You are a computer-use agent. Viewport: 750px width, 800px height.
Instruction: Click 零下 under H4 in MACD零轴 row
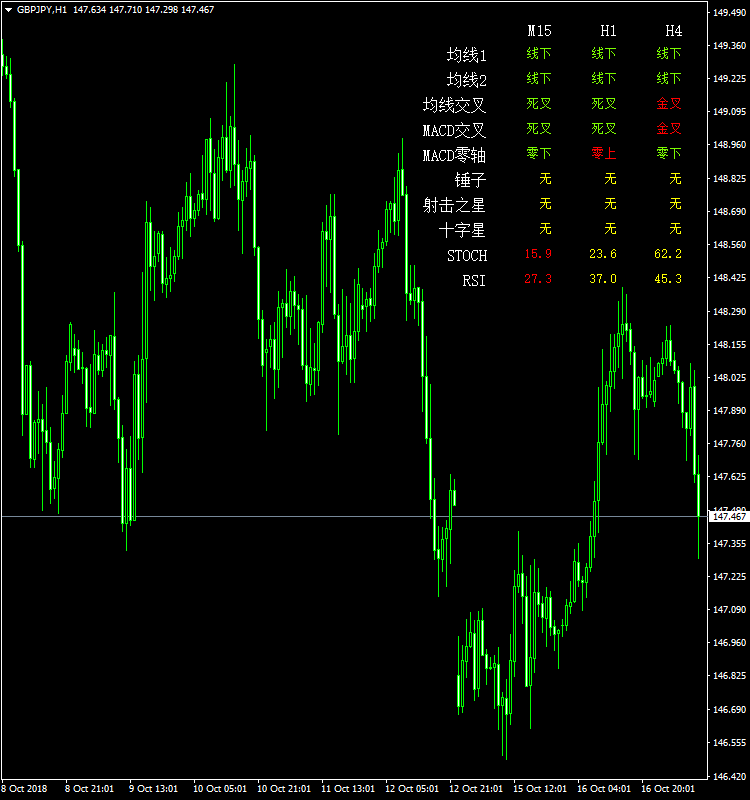(x=669, y=153)
